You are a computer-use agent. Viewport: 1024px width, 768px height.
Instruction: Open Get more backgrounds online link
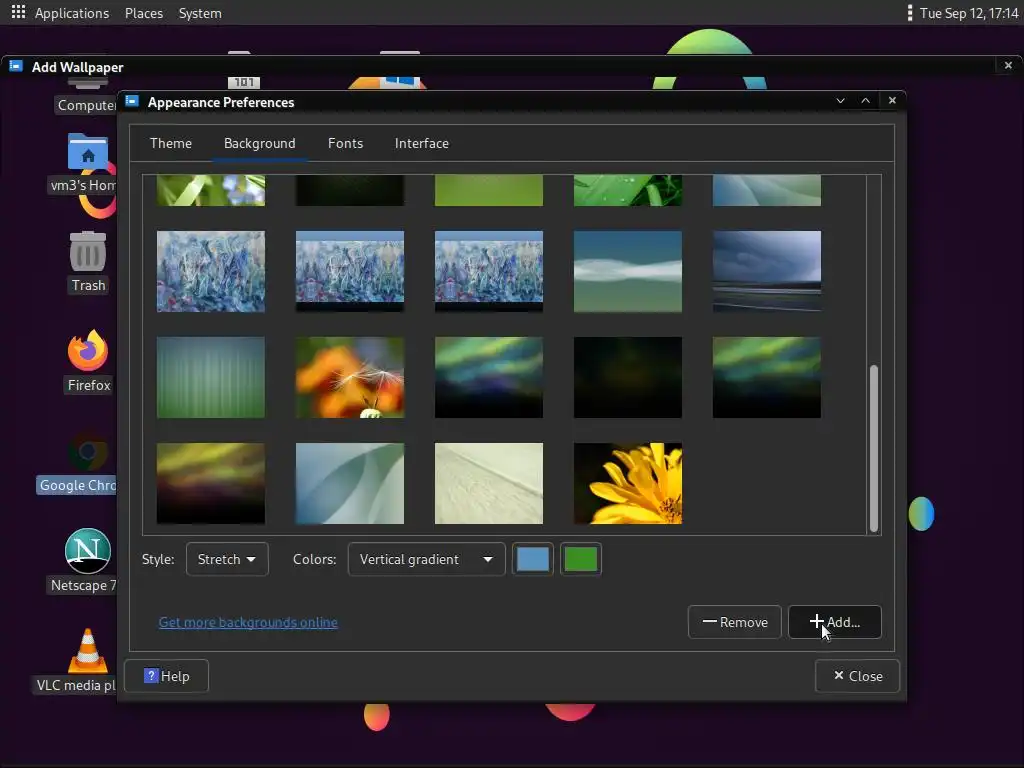[x=248, y=622]
